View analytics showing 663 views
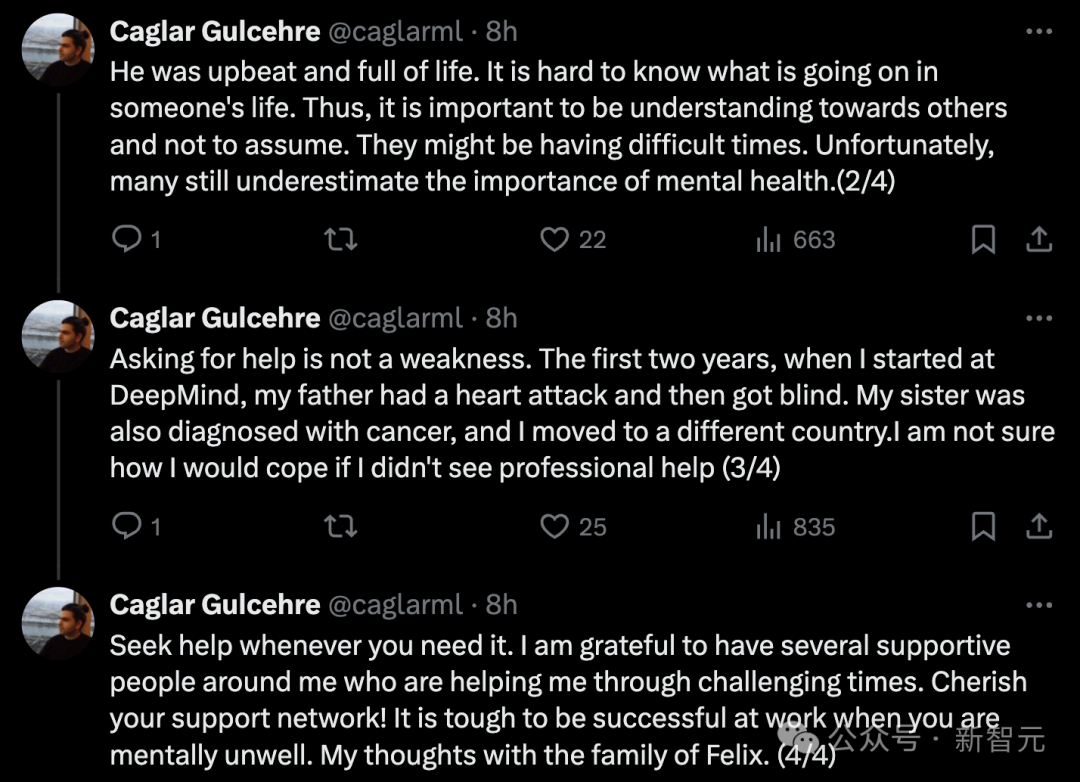The height and width of the screenshot is (782, 1080). (768, 240)
